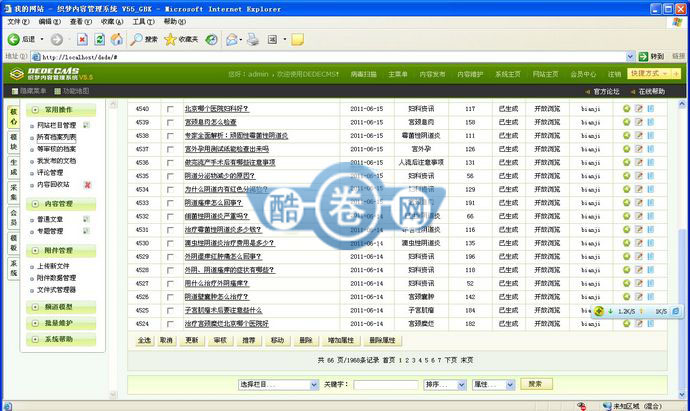Click the red X icon beside 内容回收站
Screen dimensions: 690x411
87,185
